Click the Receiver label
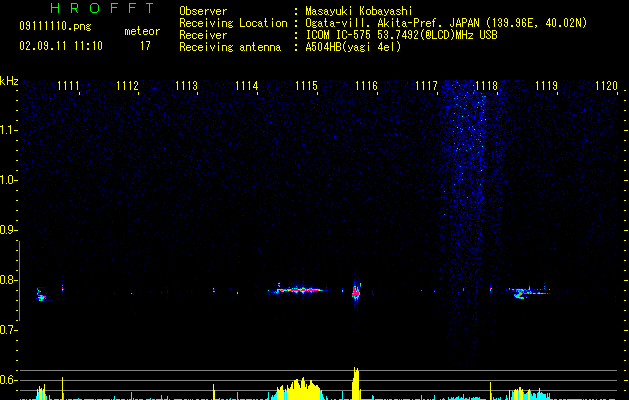 (x=203, y=35)
